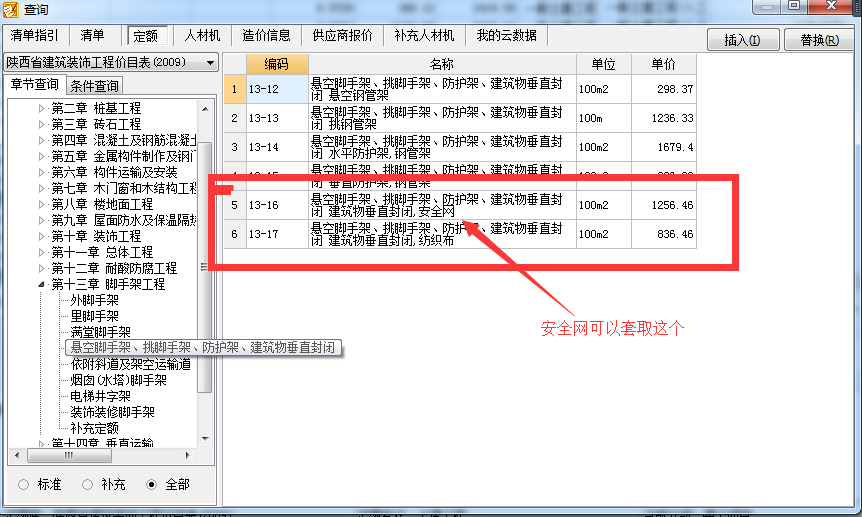The width and height of the screenshot is (862, 517).
Task: Click row header number 6
Action: pos(235,234)
